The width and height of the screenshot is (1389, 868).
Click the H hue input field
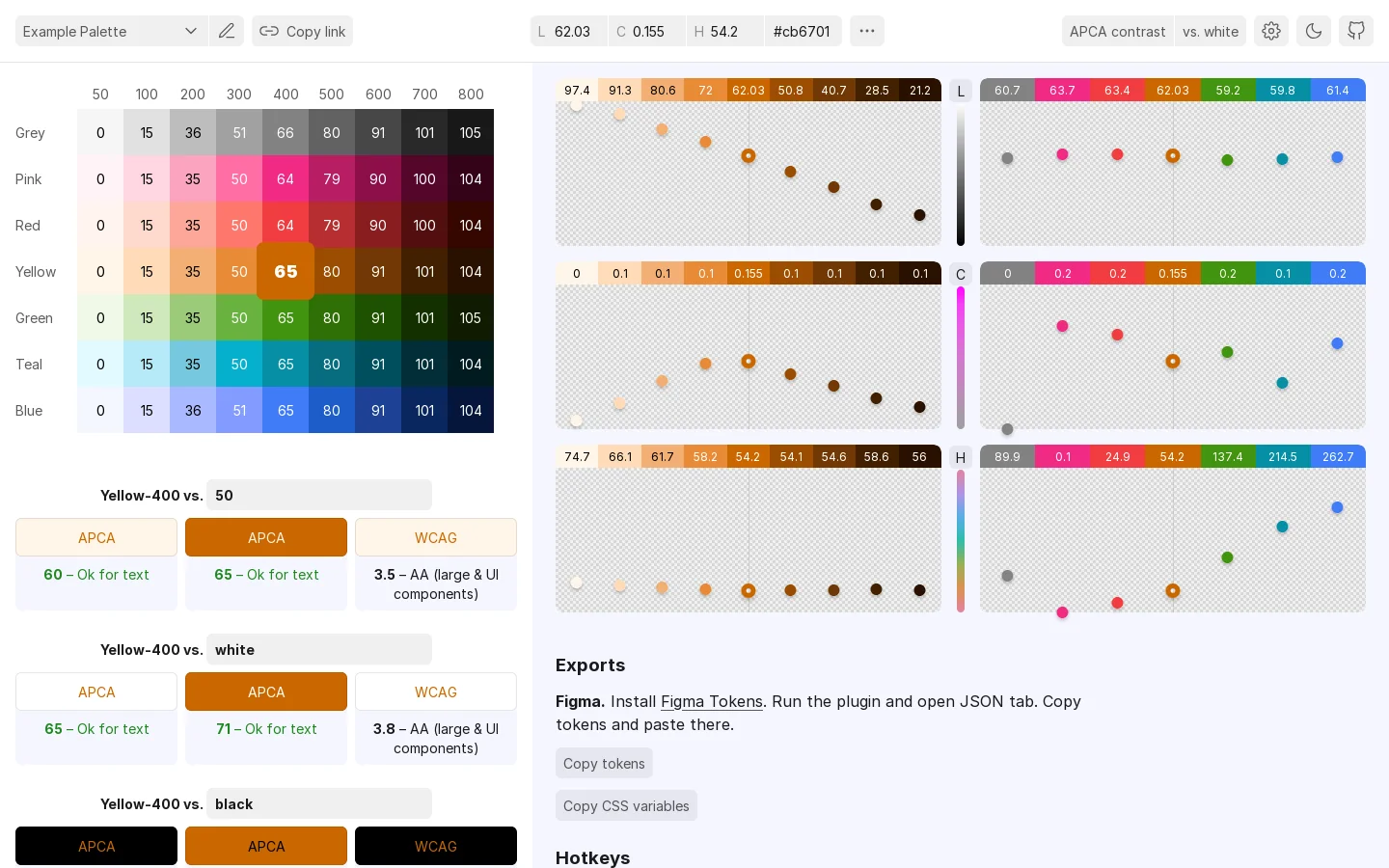[x=725, y=31]
